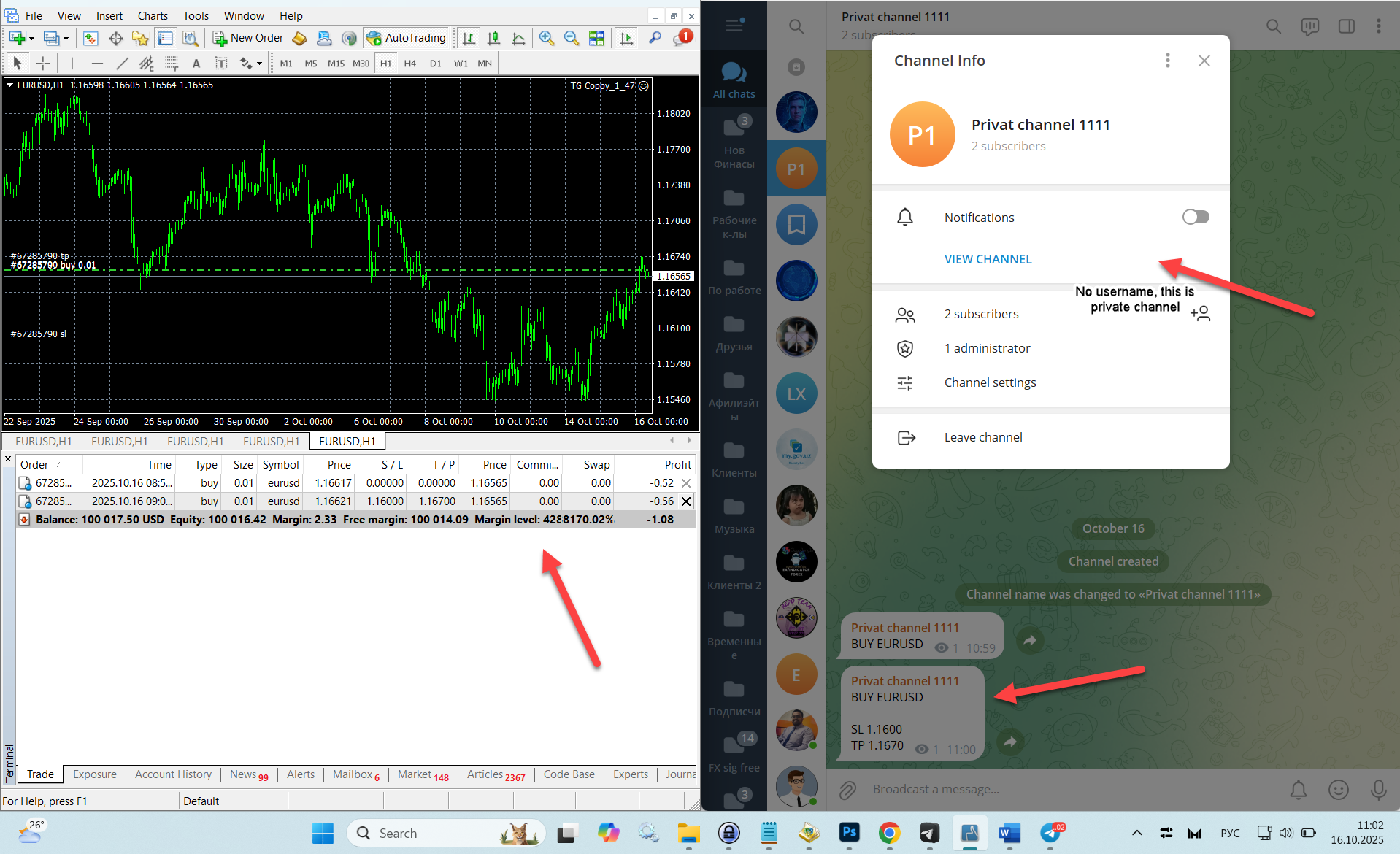Zoom out on the chart
Screen dimensions: 1400x854
572,38
